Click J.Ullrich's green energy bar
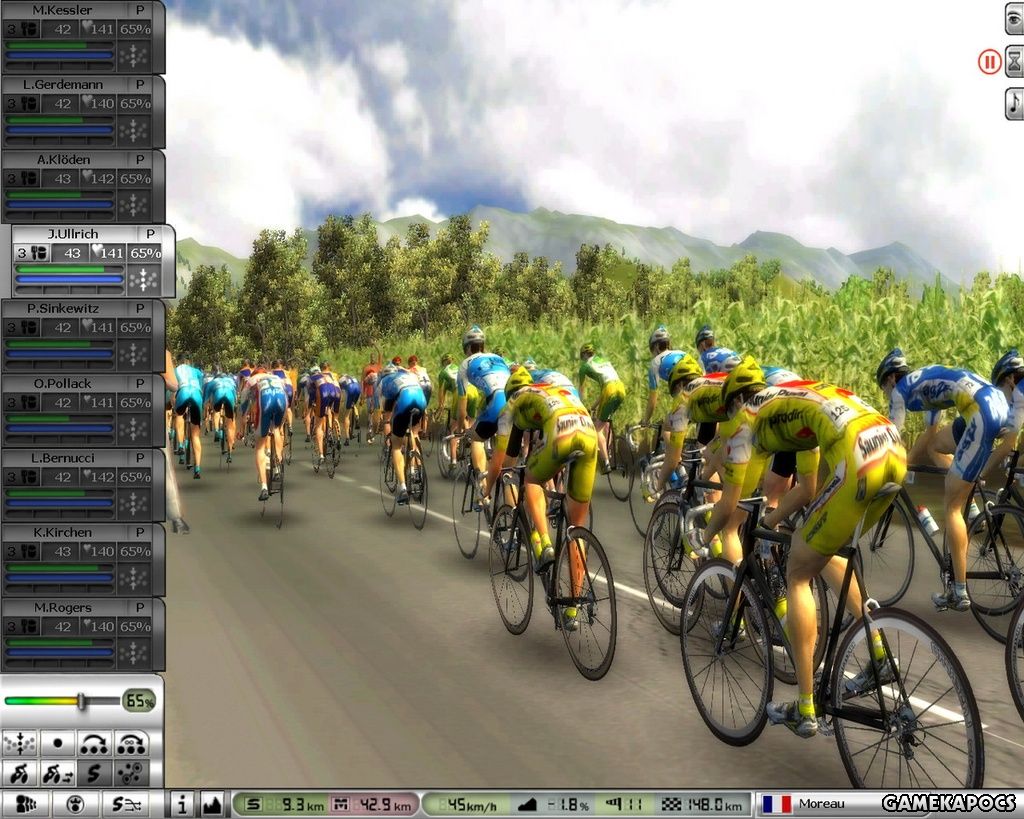Screen dimensions: 1024x819 pos(68,269)
